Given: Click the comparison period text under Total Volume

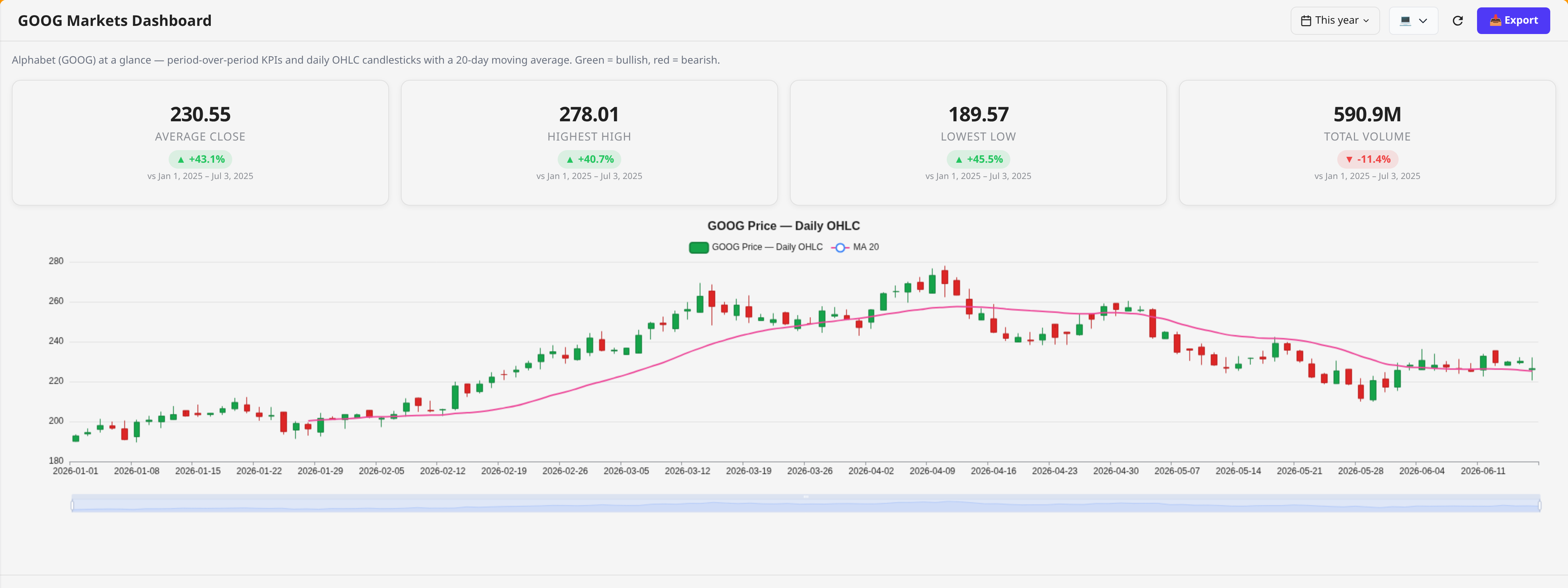Looking at the screenshot, I should click(x=1367, y=176).
